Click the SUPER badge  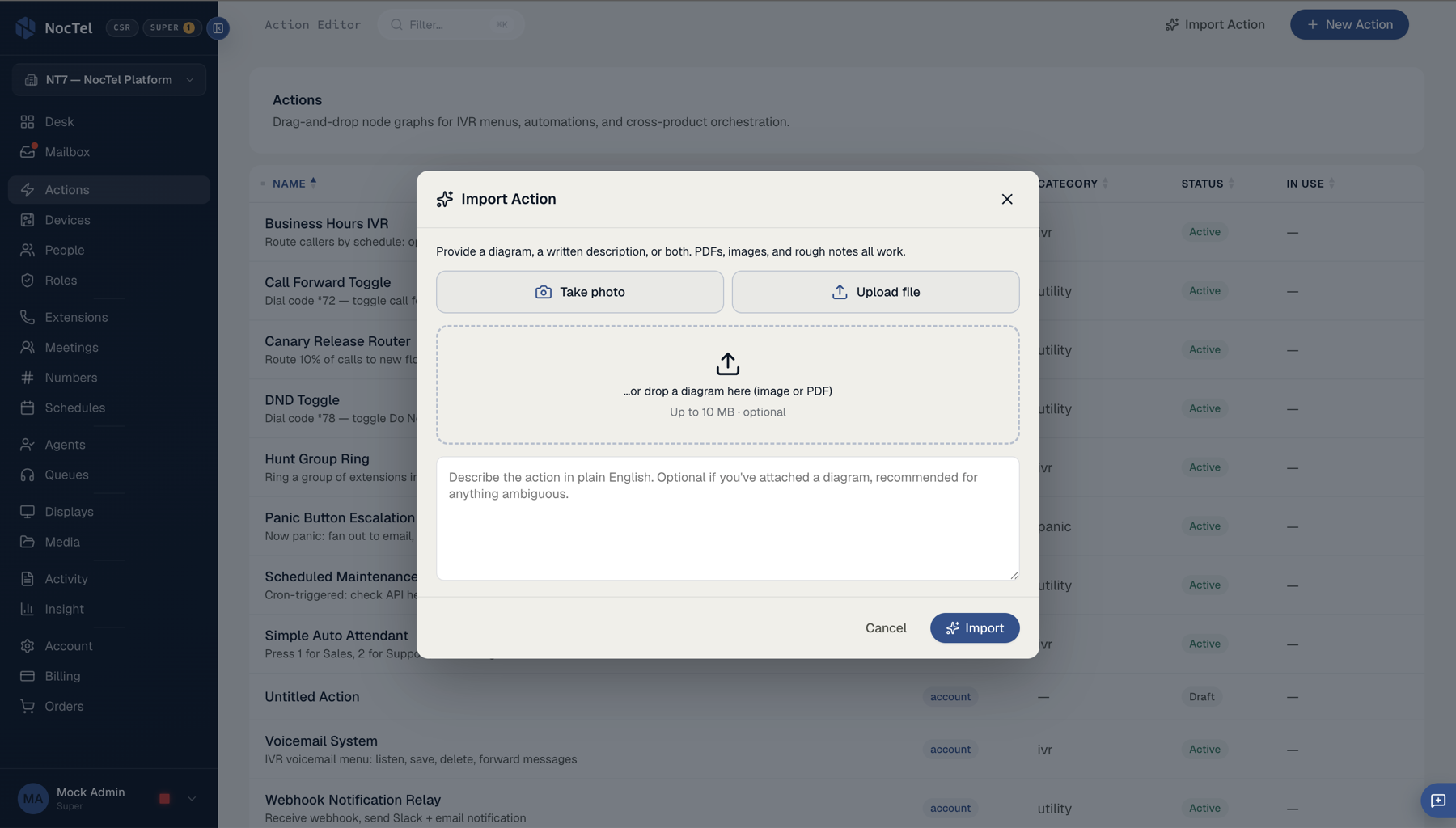tap(172, 27)
